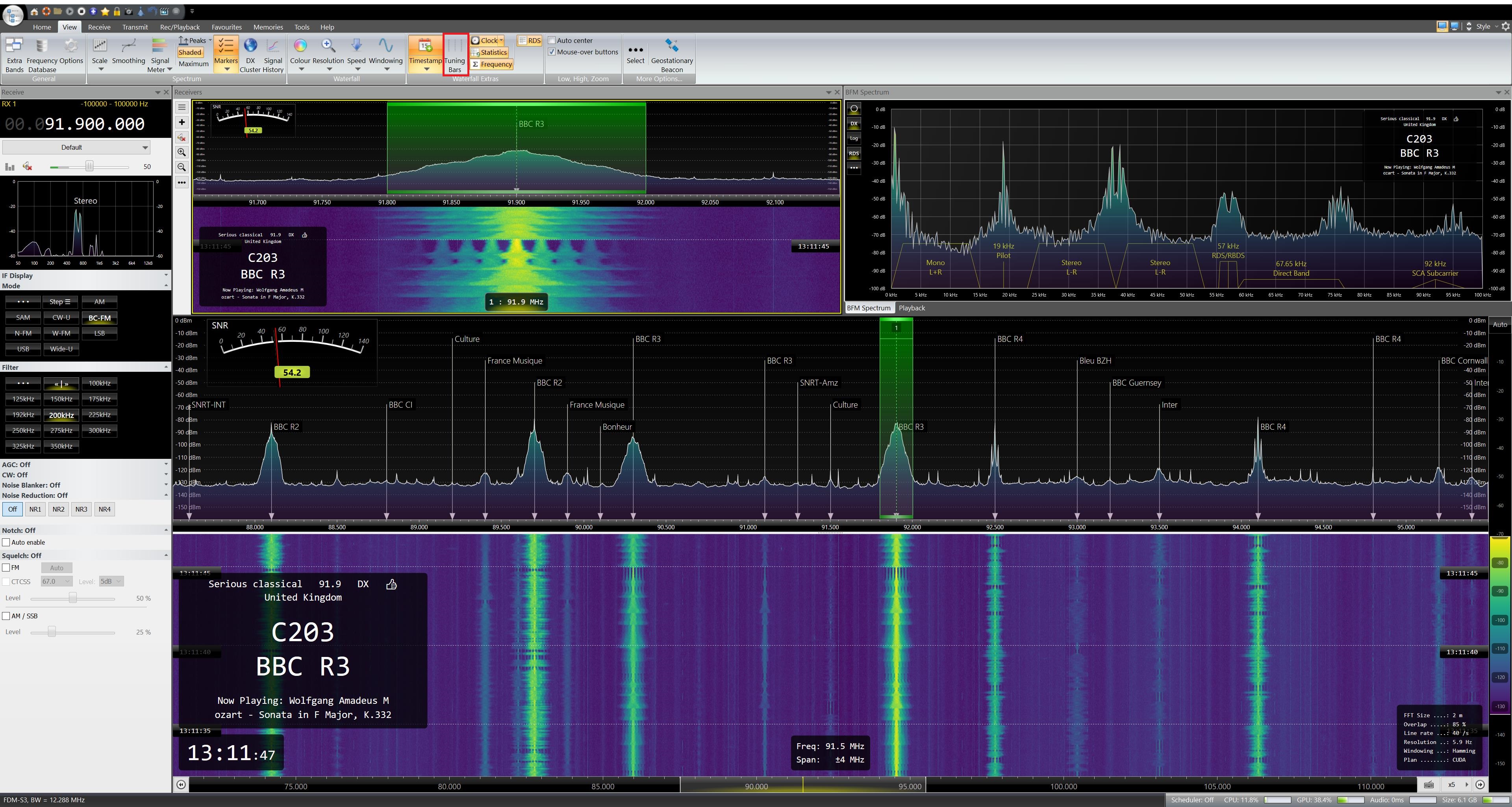The height and width of the screenshot is (807, 1512).
Task: Mute audio with the speaker icon
Action: pos(27,167)
